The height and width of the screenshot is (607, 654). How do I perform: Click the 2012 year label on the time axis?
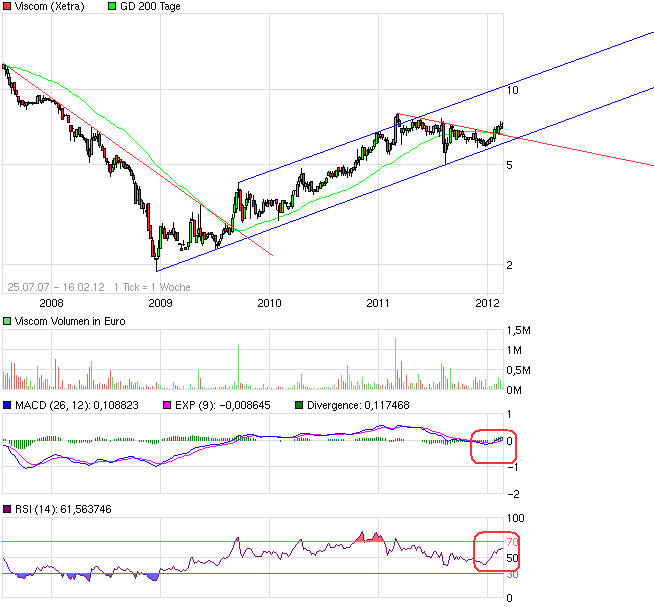[487, 302]
